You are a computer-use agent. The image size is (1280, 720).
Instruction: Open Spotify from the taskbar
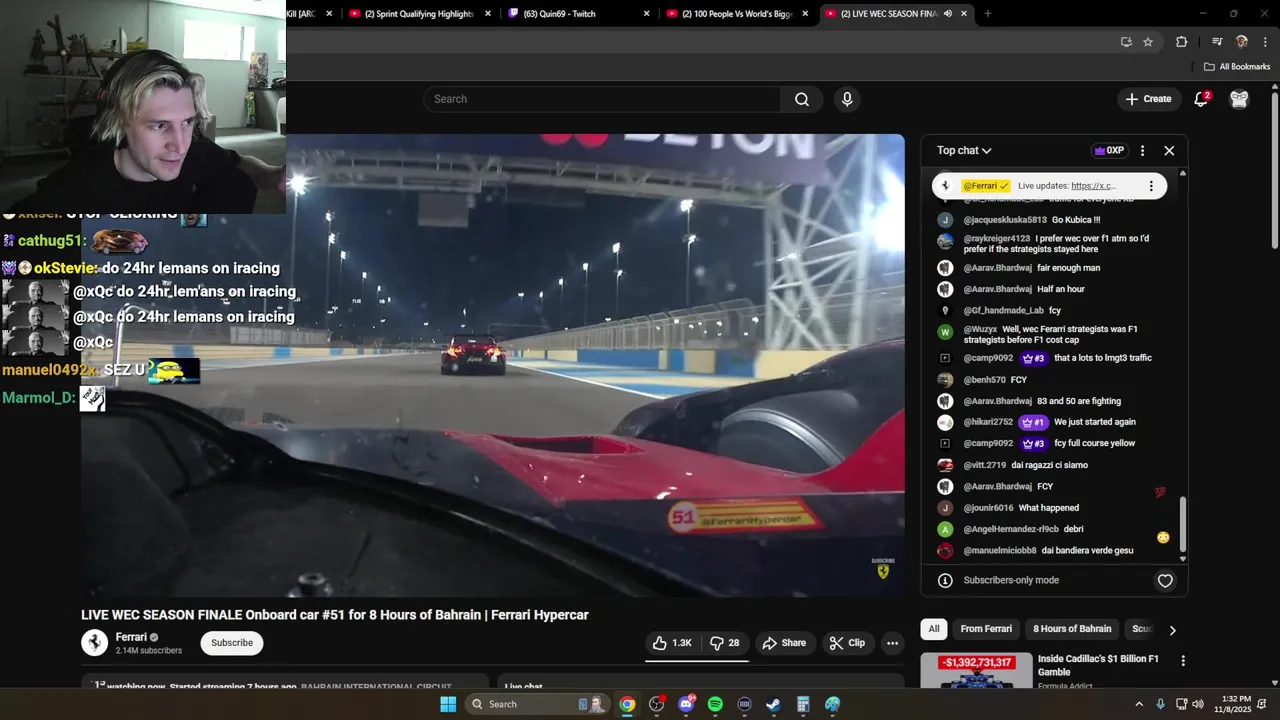click(715, 704)
